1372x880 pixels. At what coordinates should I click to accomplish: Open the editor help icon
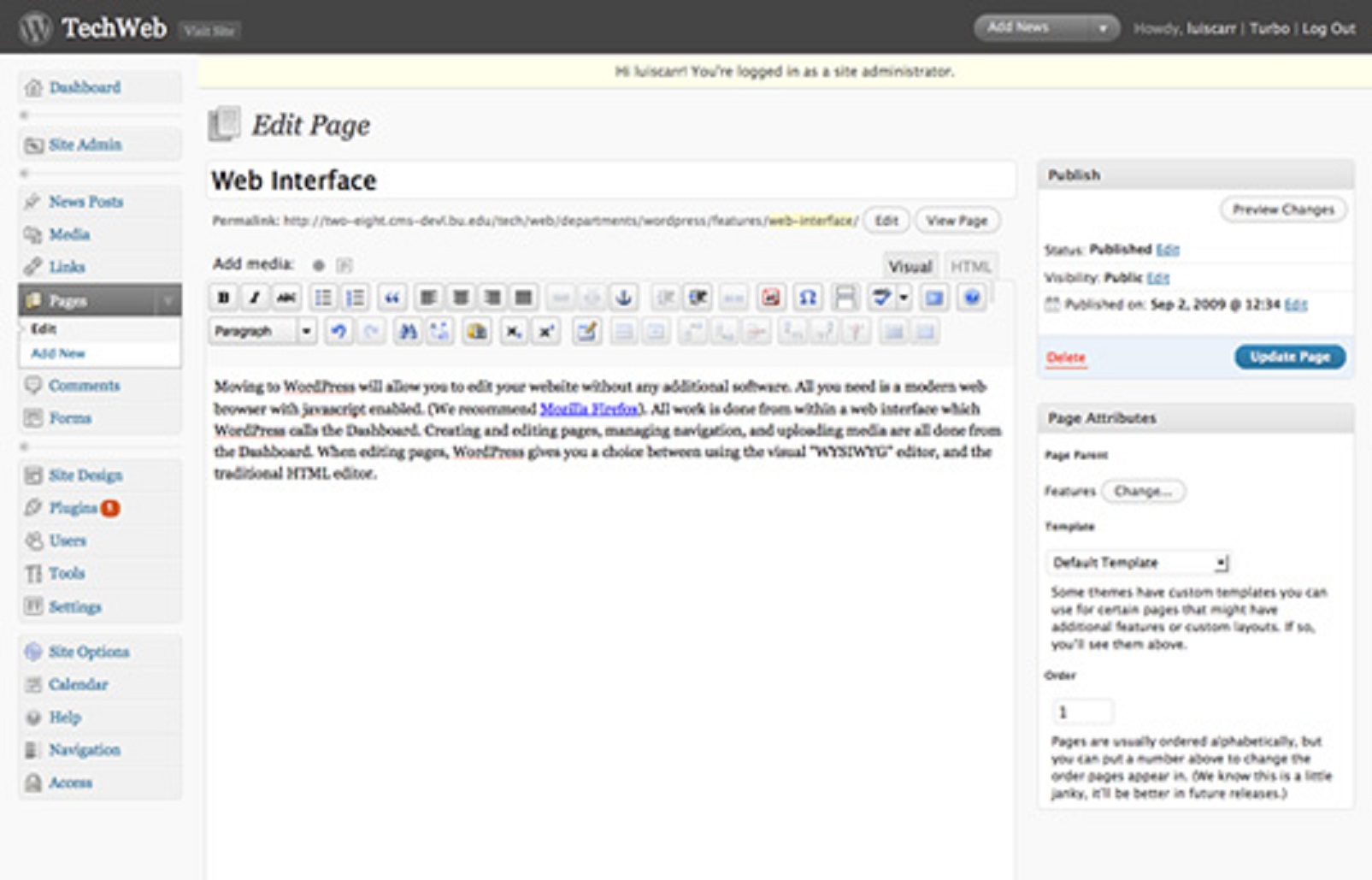971,298
